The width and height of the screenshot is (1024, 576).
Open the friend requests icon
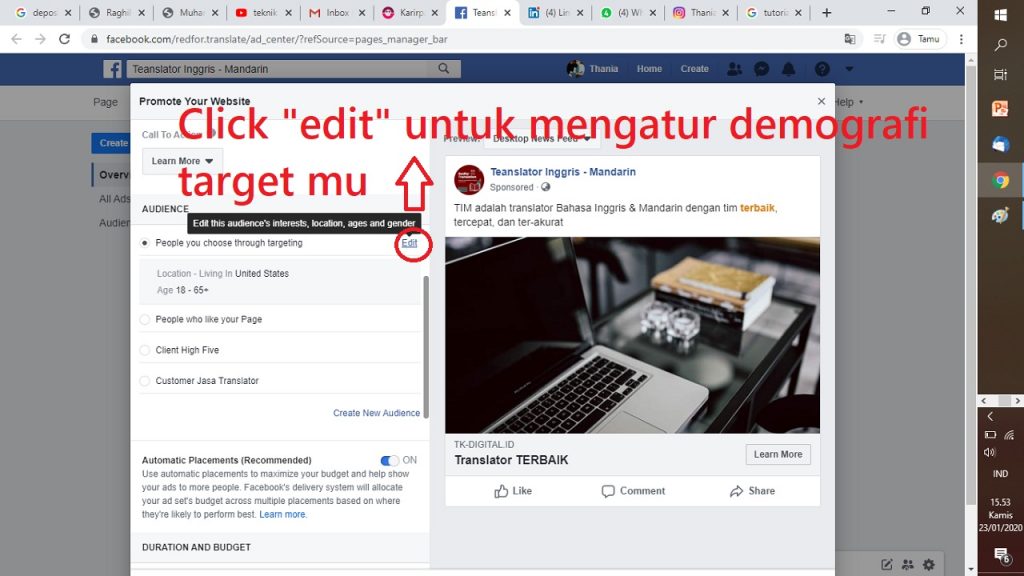click(x=735, y=69)
